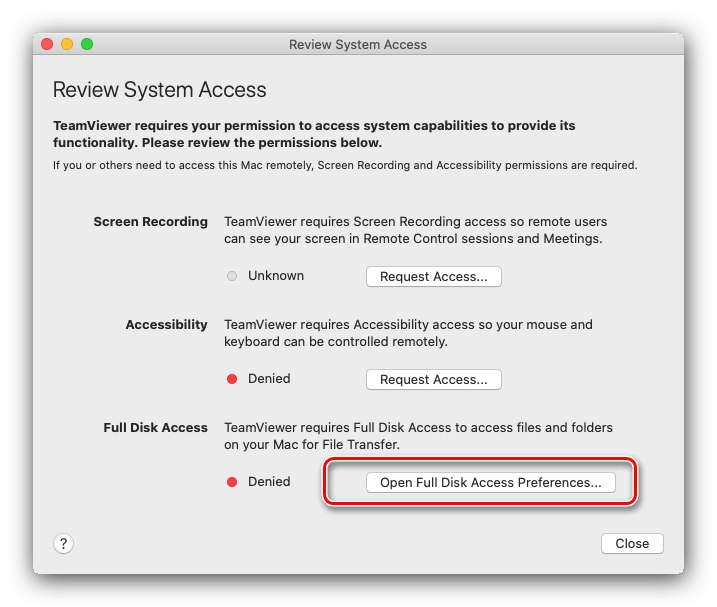Click the Denied text under Full Disk Access
717x607 pixels.
pyautogui.click(x=269, y=482)
